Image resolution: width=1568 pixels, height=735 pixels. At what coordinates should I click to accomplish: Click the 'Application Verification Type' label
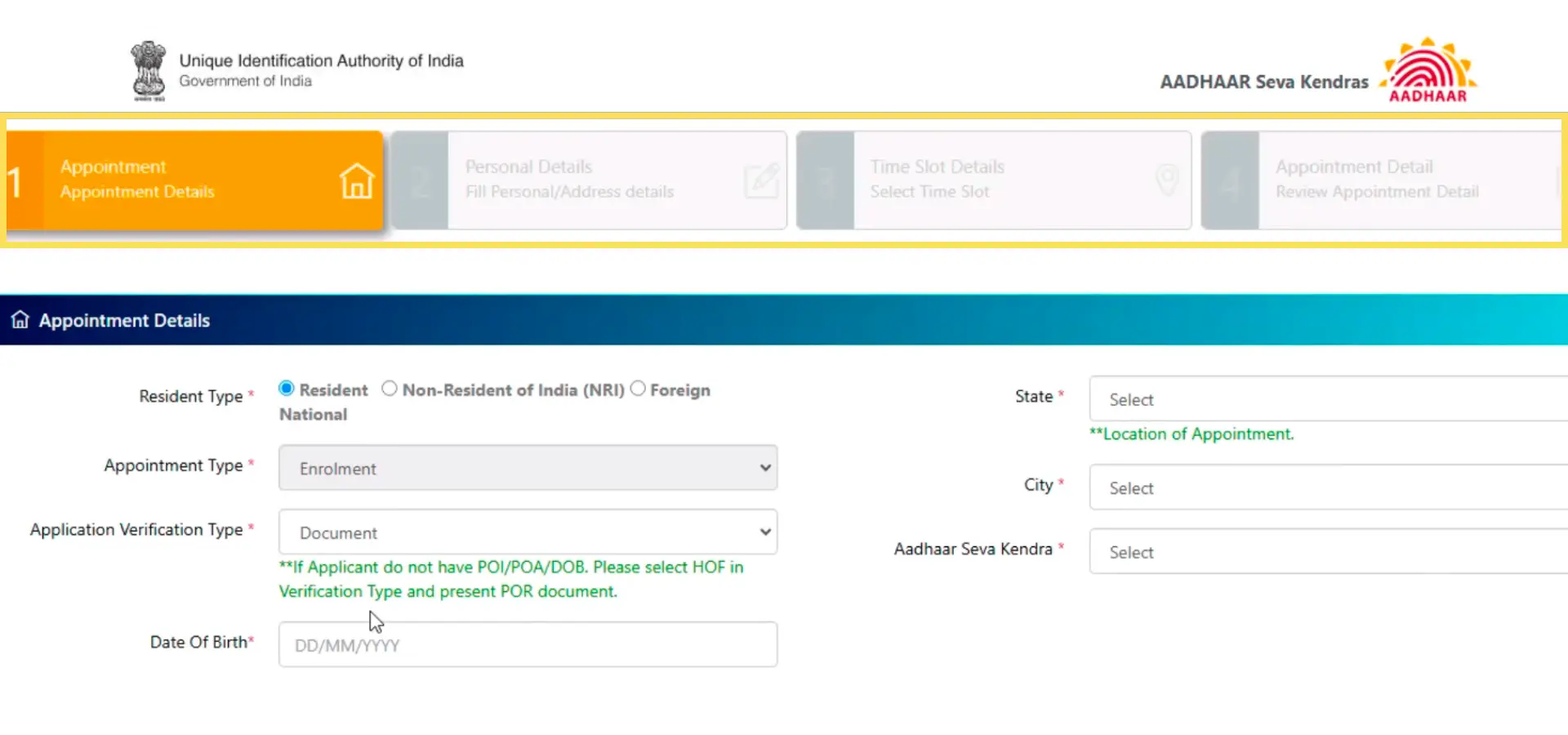click(136, 529)
